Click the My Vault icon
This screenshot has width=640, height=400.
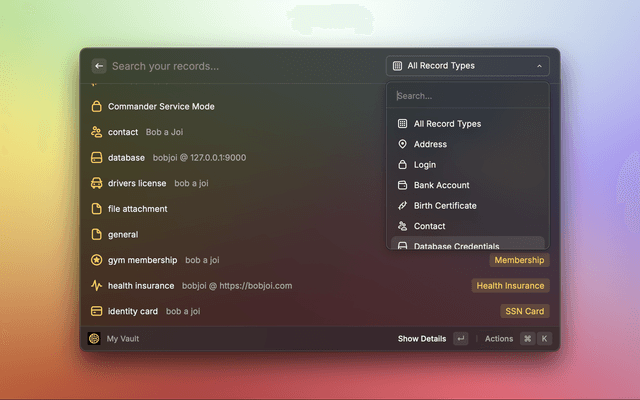[x=94, y=339]
